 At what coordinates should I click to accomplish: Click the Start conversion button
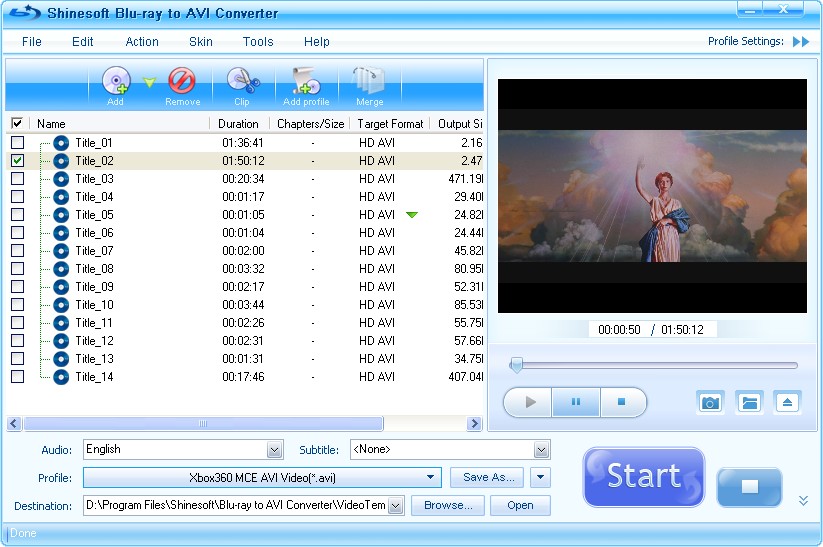pos(644,476)
